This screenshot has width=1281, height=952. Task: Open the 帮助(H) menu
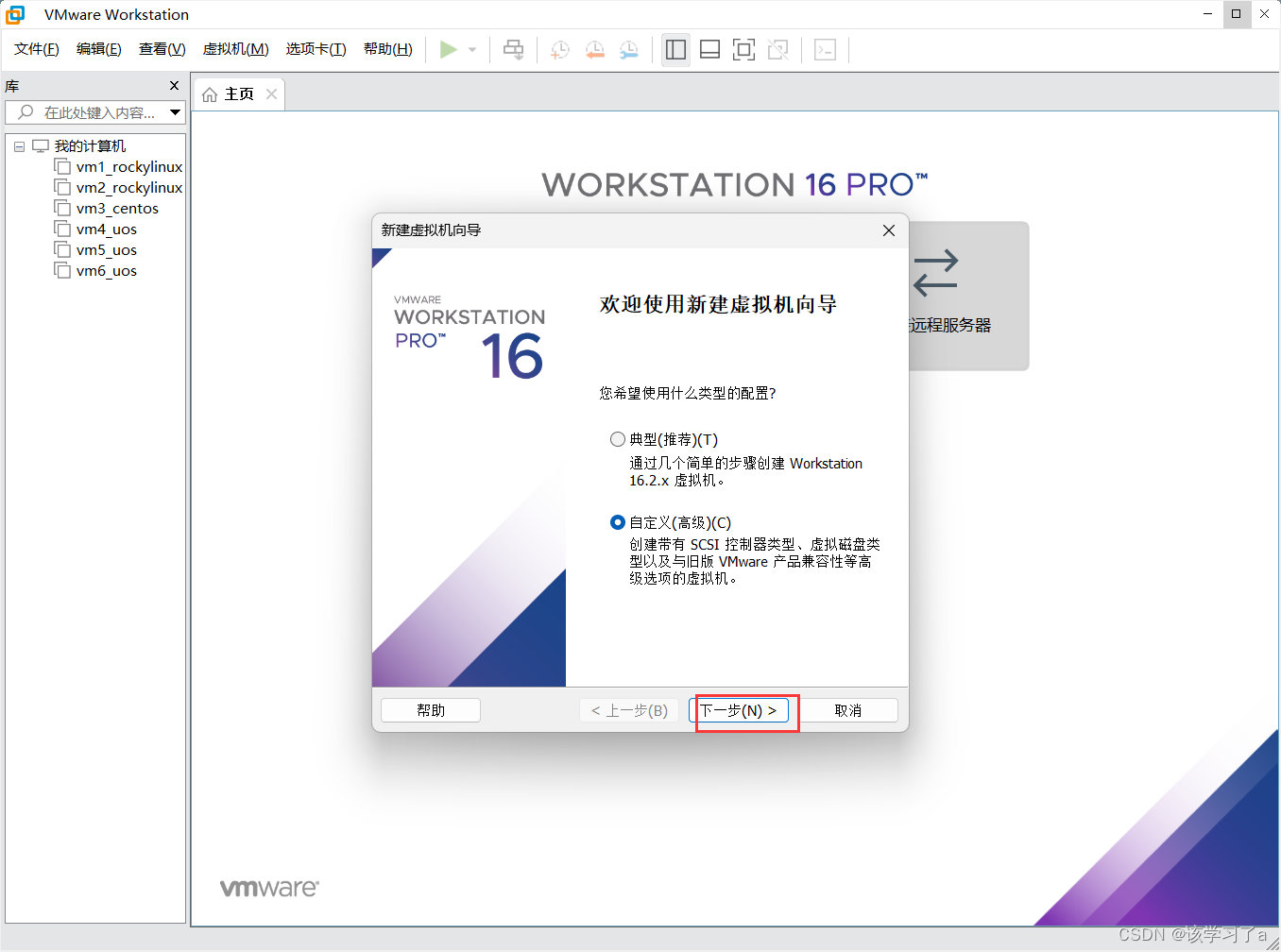[388, 49]
